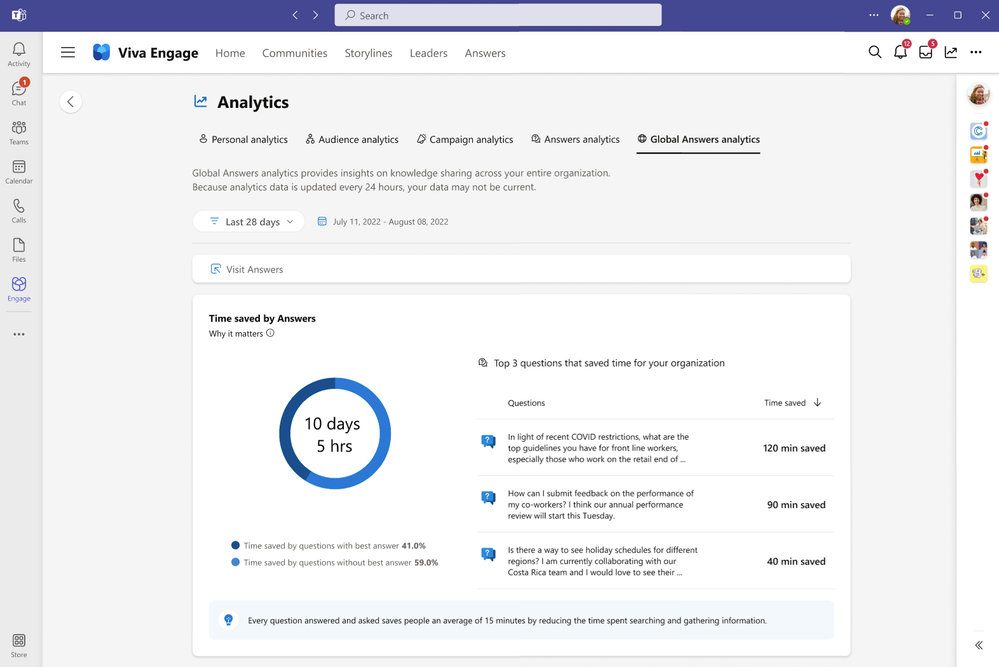Image resolution: width=999 pixels, height=667 pixels.
Task: Open inbox icon with 5 badge
Action: (926, 51)
